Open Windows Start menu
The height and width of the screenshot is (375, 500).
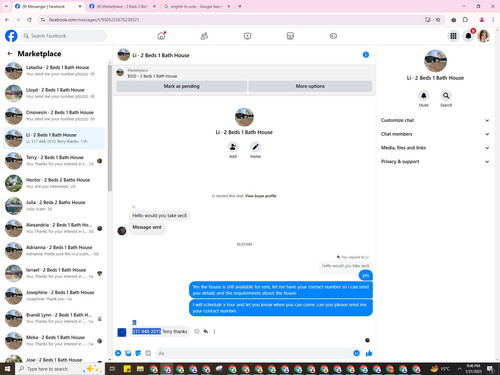[7, 369]
